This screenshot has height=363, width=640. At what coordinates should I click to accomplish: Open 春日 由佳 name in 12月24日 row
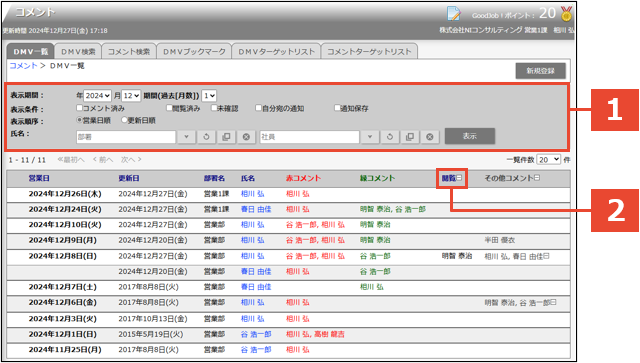pyautogui.click(x=256, y=209)
